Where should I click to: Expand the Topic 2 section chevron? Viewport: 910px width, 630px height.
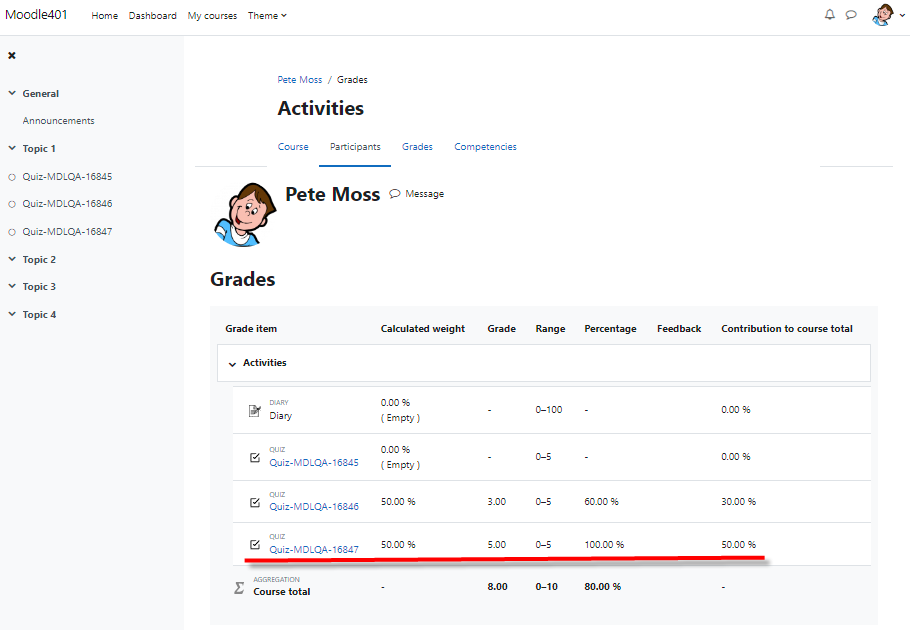pyautogui.click(x=12, y=259)
